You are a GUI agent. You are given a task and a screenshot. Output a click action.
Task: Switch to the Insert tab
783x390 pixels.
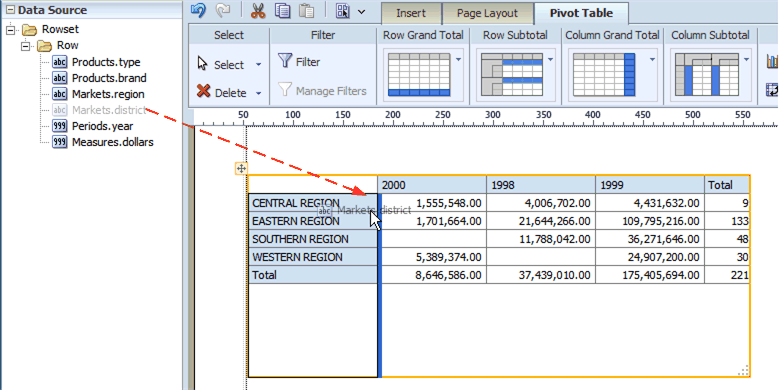[411, 13]
